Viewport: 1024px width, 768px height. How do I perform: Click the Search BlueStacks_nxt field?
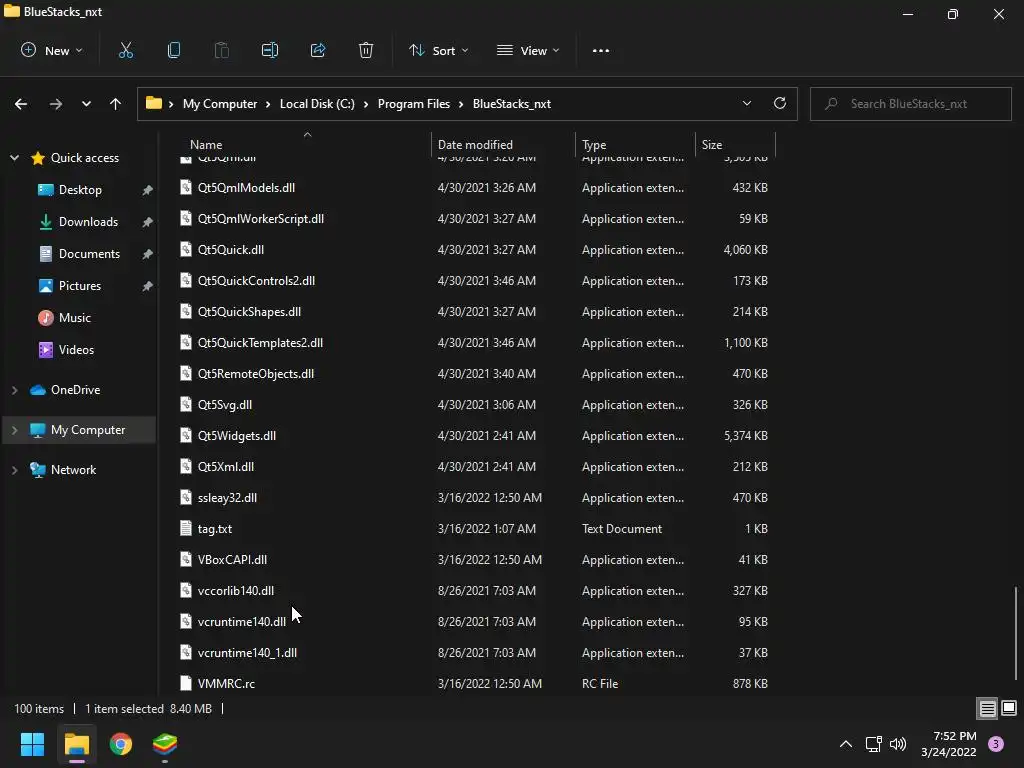(910, 104)
